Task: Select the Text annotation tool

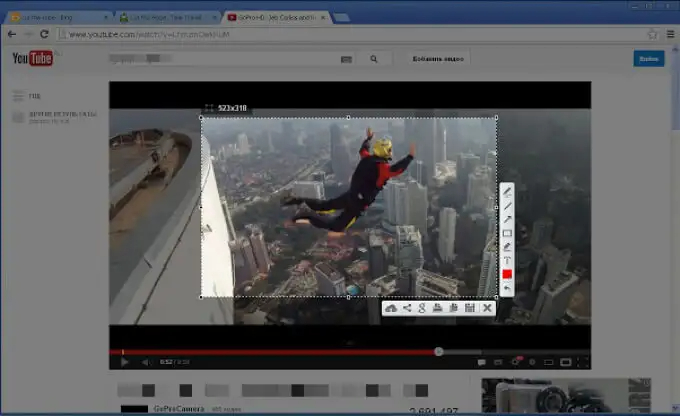Action: click(x=507, y=260)
